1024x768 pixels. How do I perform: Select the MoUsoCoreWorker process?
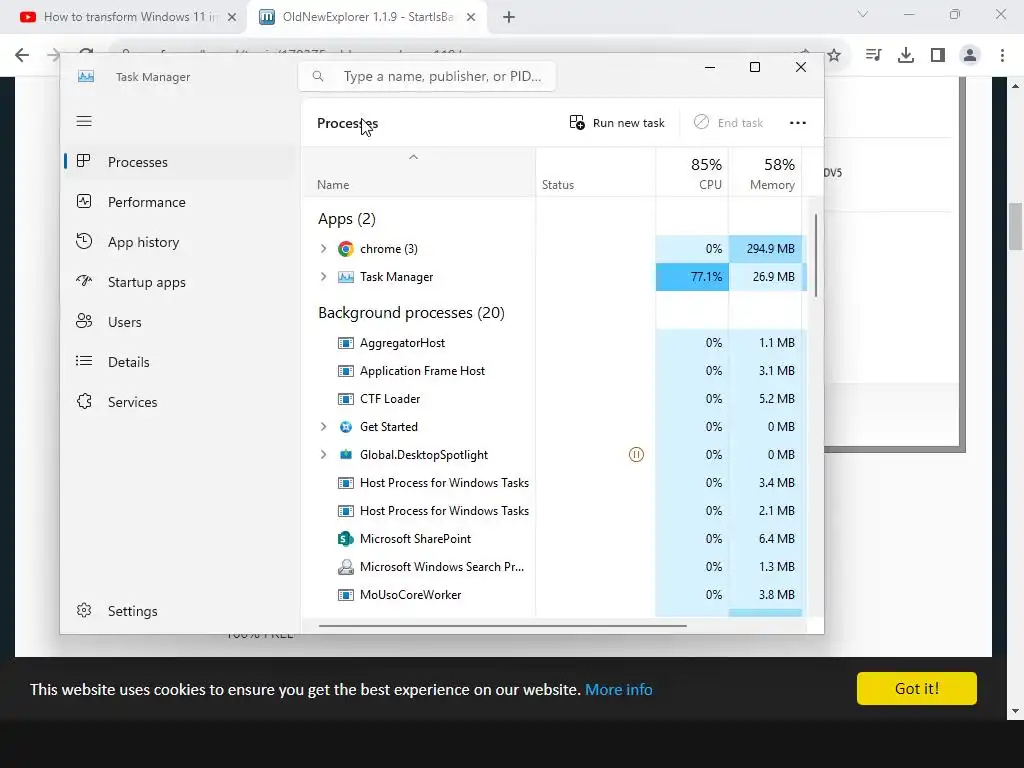554,595
